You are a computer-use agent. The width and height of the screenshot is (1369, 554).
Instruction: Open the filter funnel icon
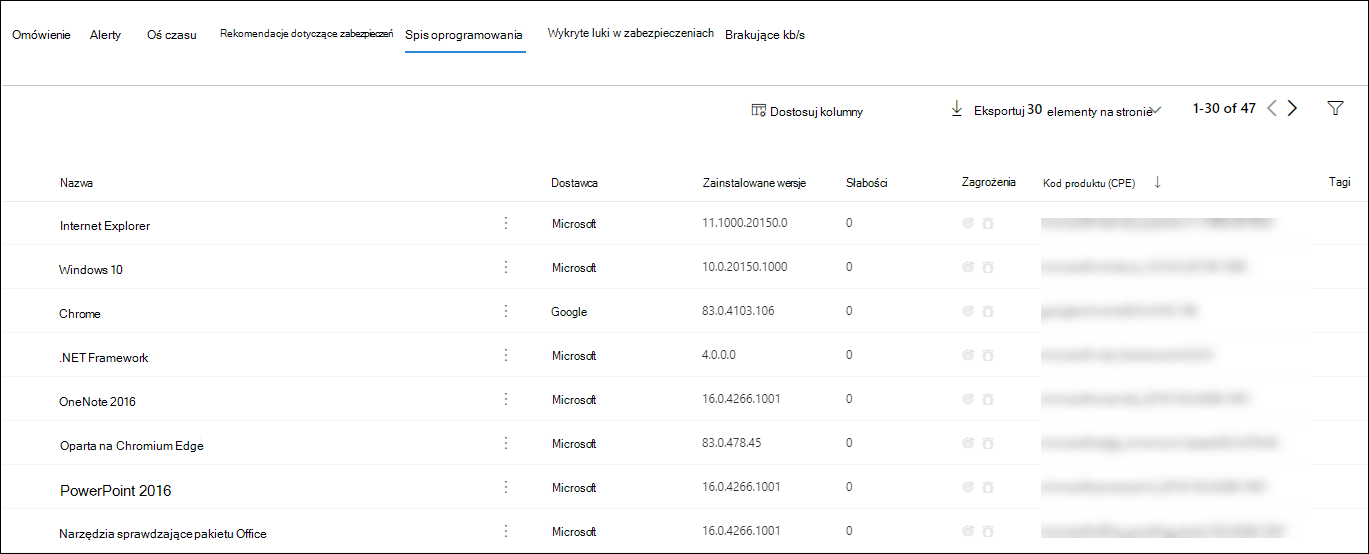pos(1335,109)
